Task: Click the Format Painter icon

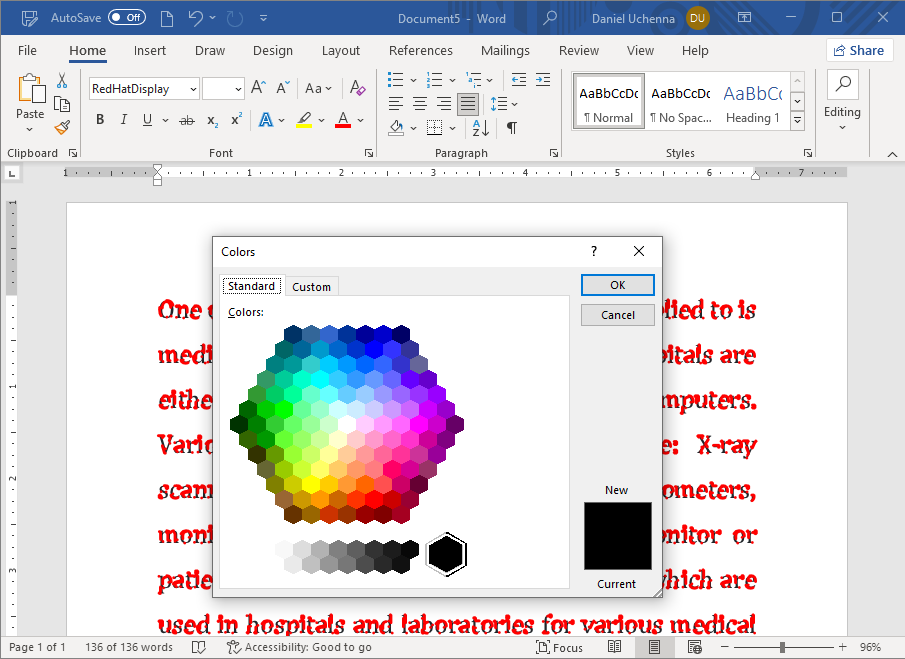Action: point(62,127)
